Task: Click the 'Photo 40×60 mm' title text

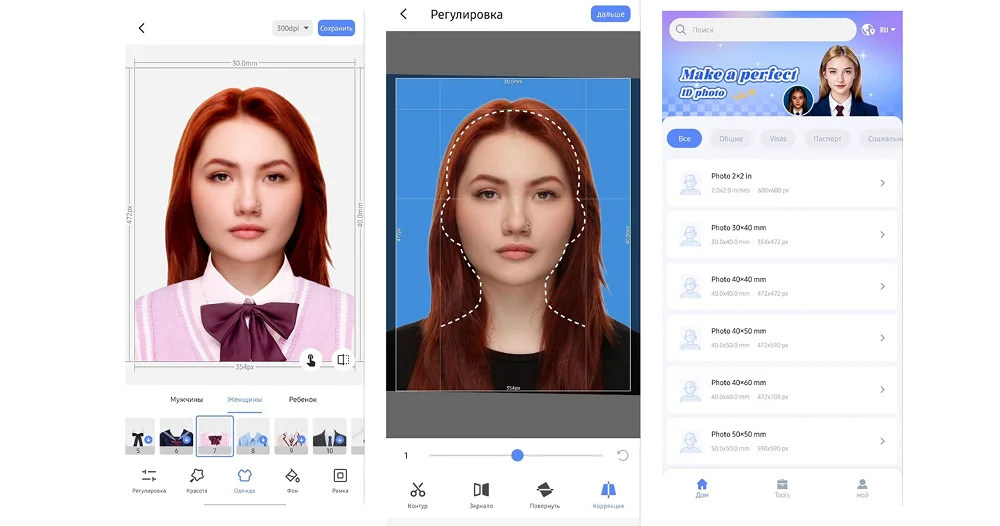Action: click(739, 383)
